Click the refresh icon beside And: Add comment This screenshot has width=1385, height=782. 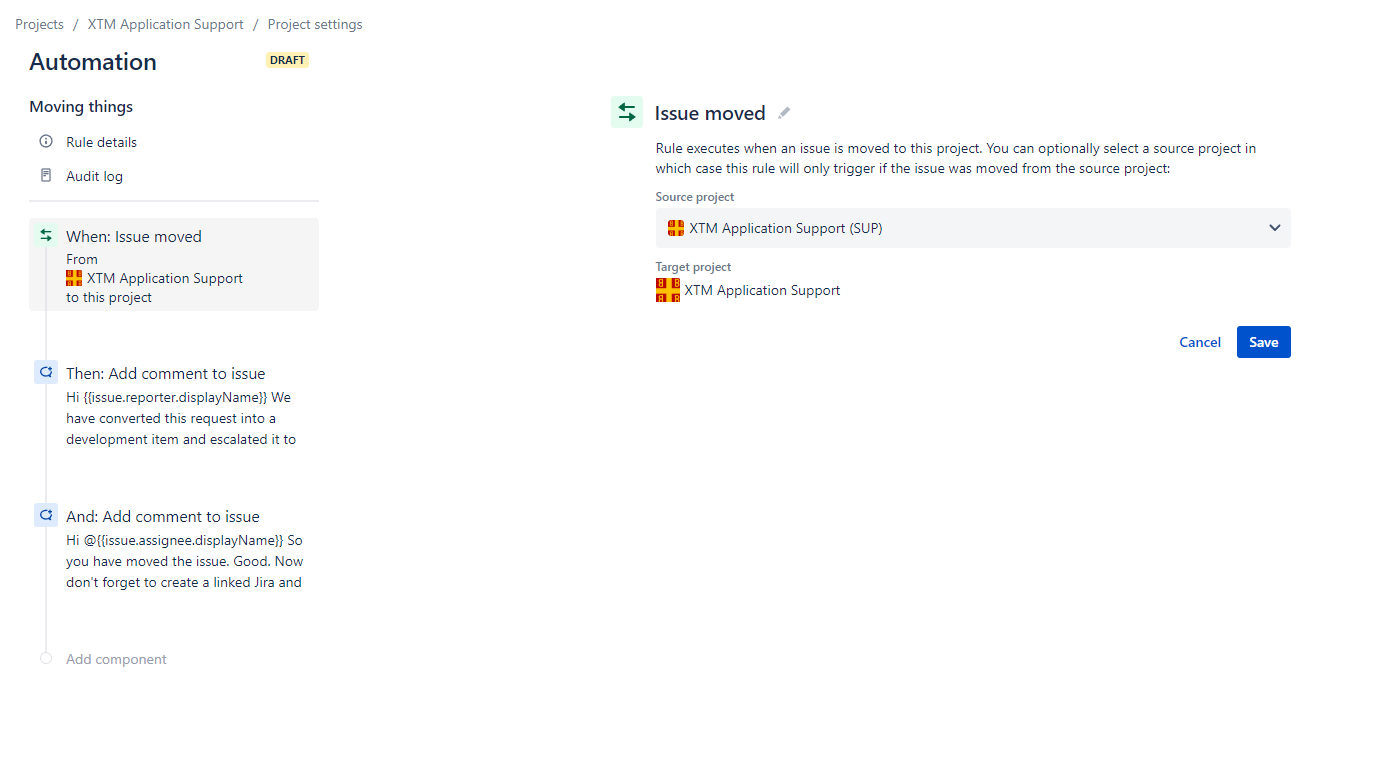click(x=45, y=515)
